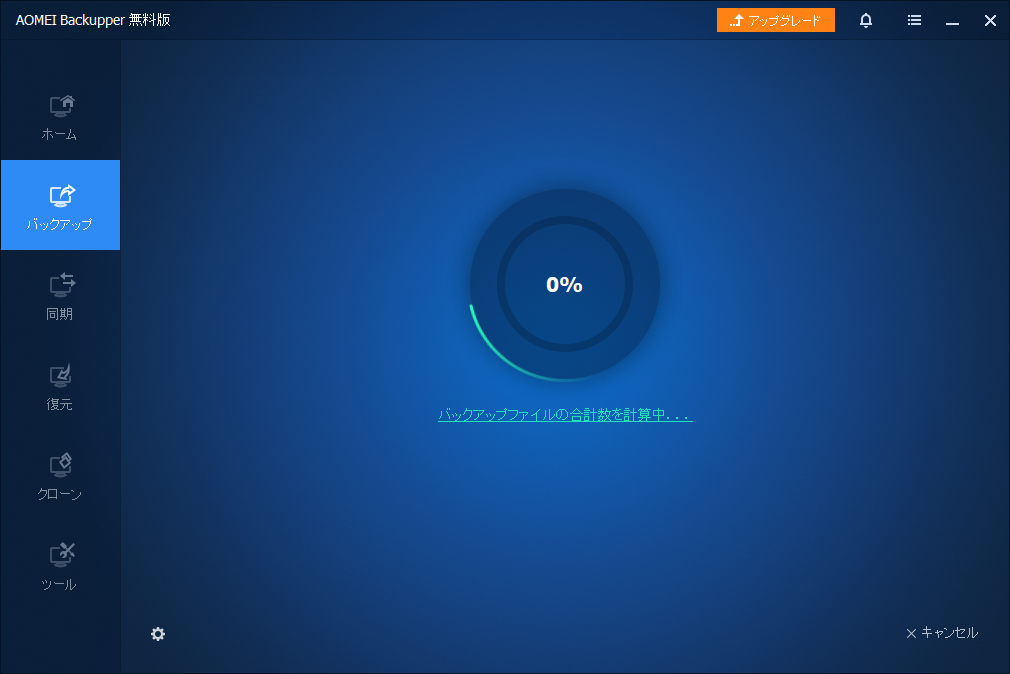
Task: Close the AOMEI Backupper window
Action: tap(990, 21)
